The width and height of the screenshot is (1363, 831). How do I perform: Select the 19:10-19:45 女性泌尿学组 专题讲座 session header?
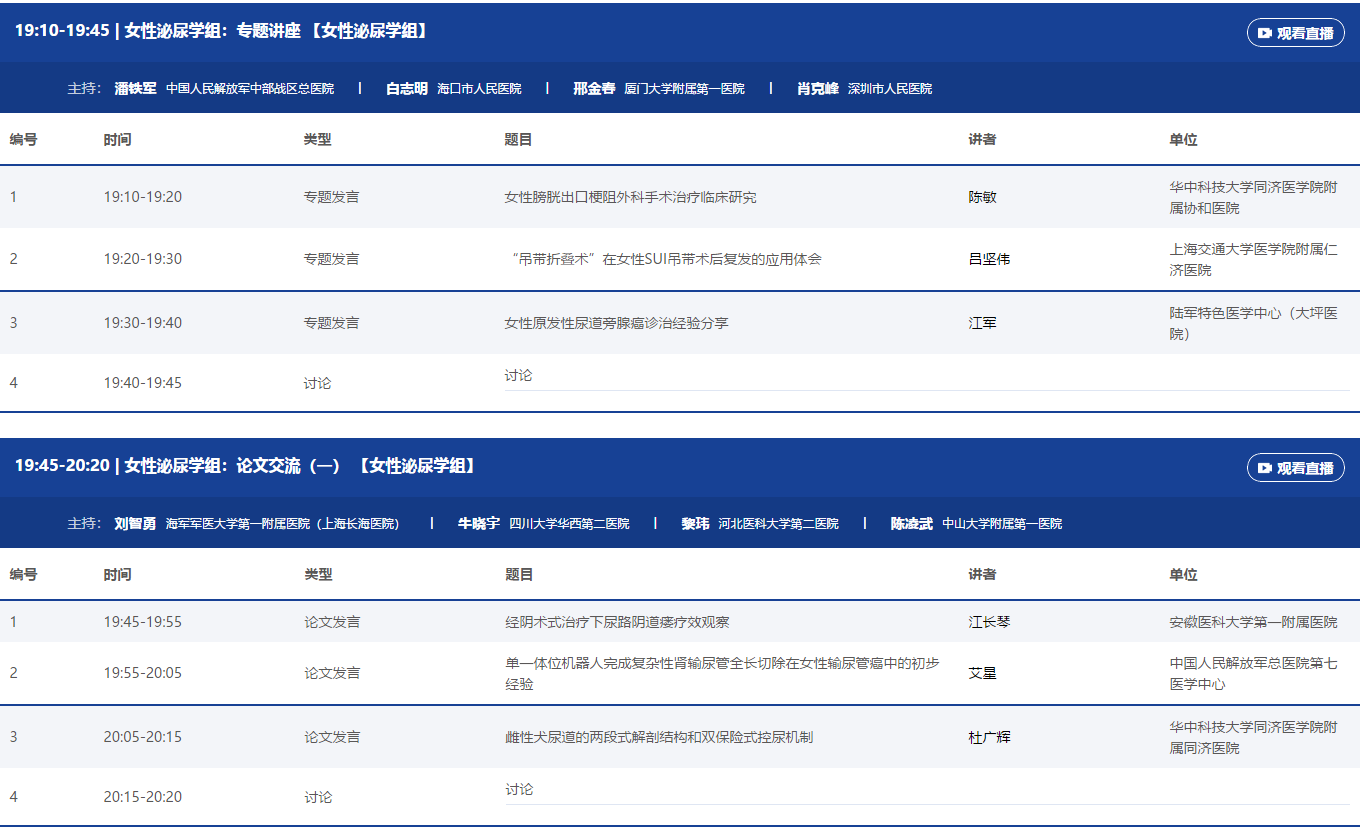click(x=222, y=31)
